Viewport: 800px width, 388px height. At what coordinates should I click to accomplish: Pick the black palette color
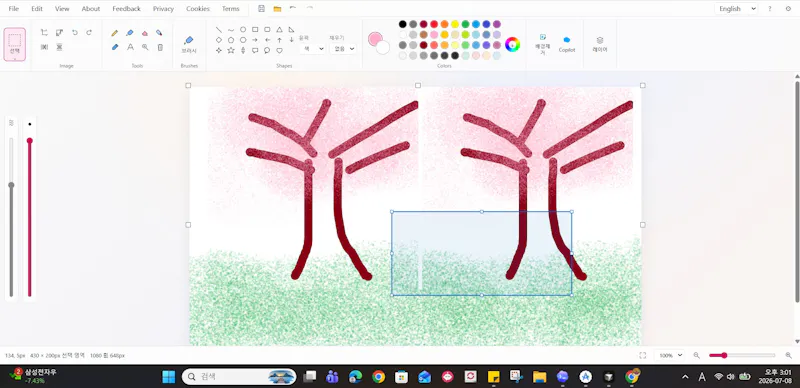tap(403, 24)
